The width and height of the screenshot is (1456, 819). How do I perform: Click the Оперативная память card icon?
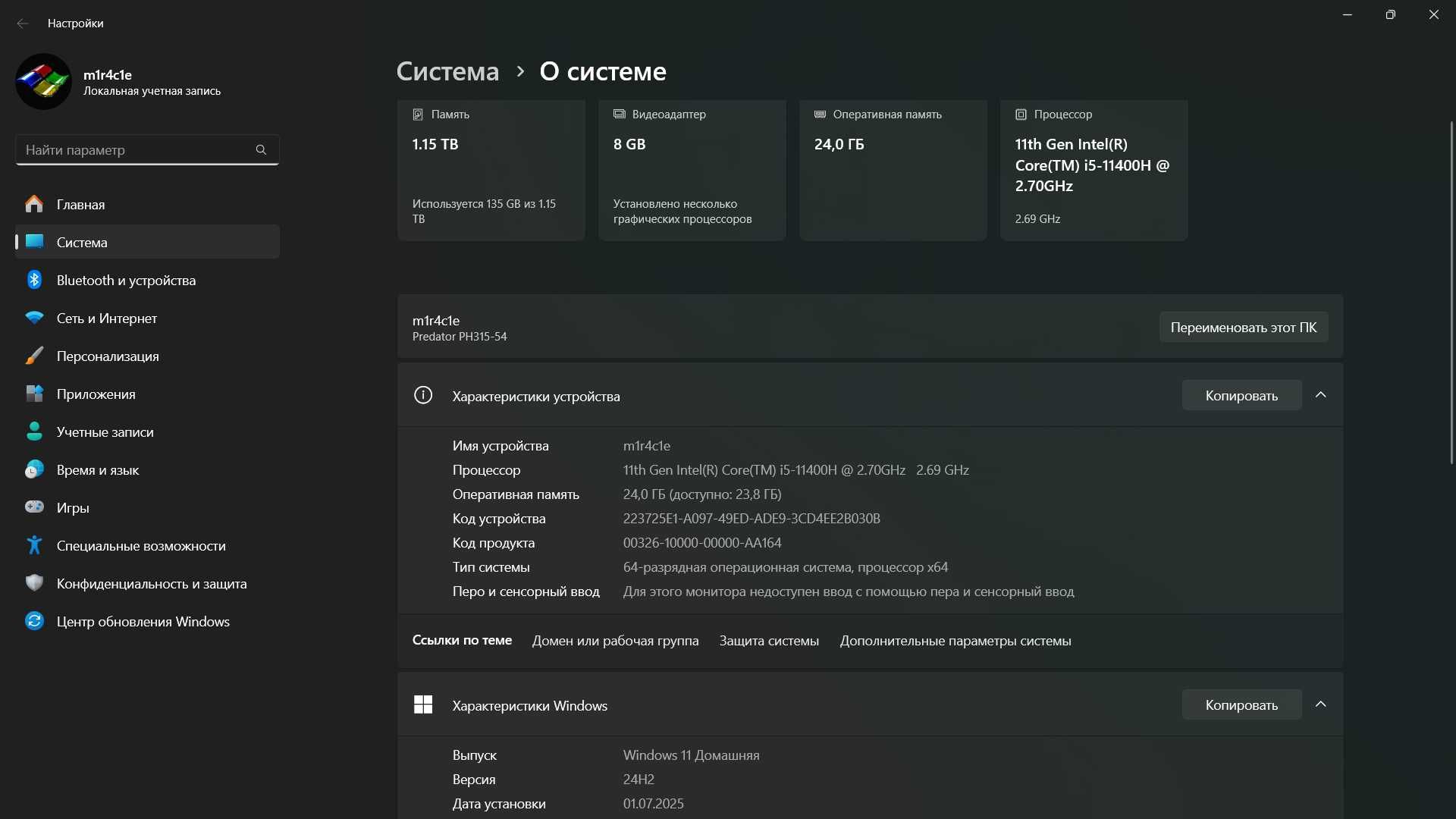tap(820, 114)
